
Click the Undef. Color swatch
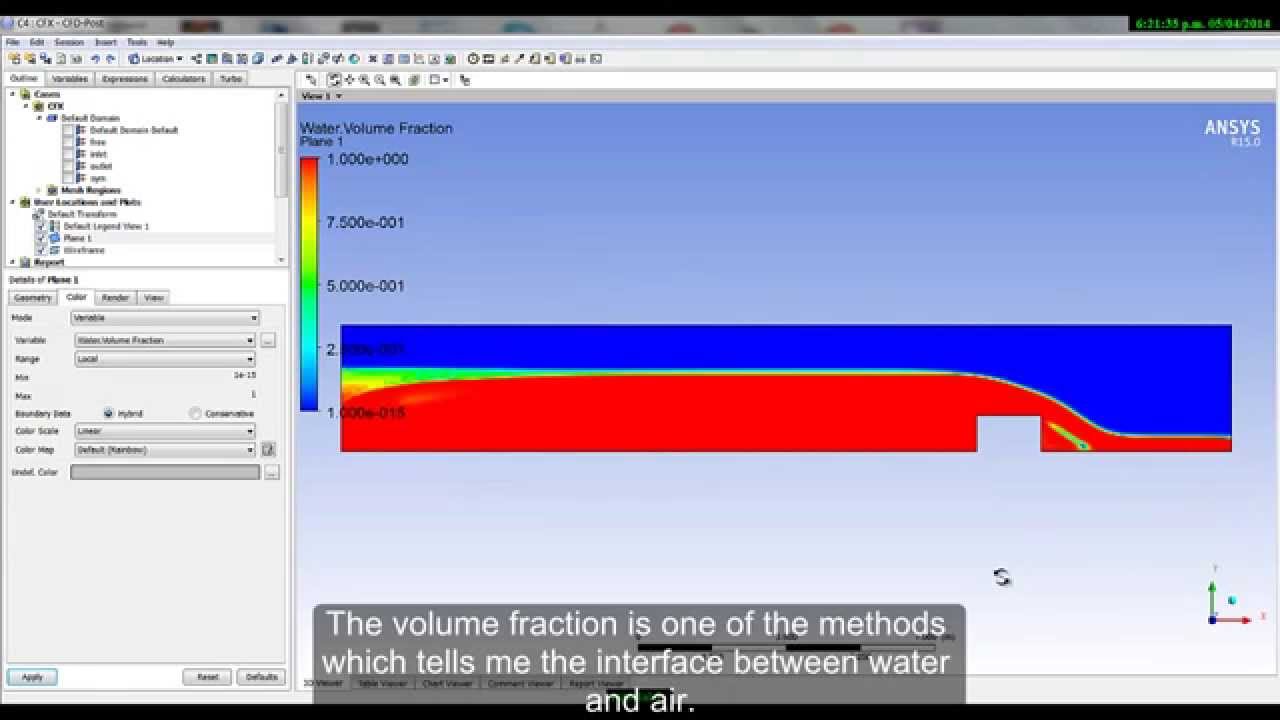coord(165,472)
